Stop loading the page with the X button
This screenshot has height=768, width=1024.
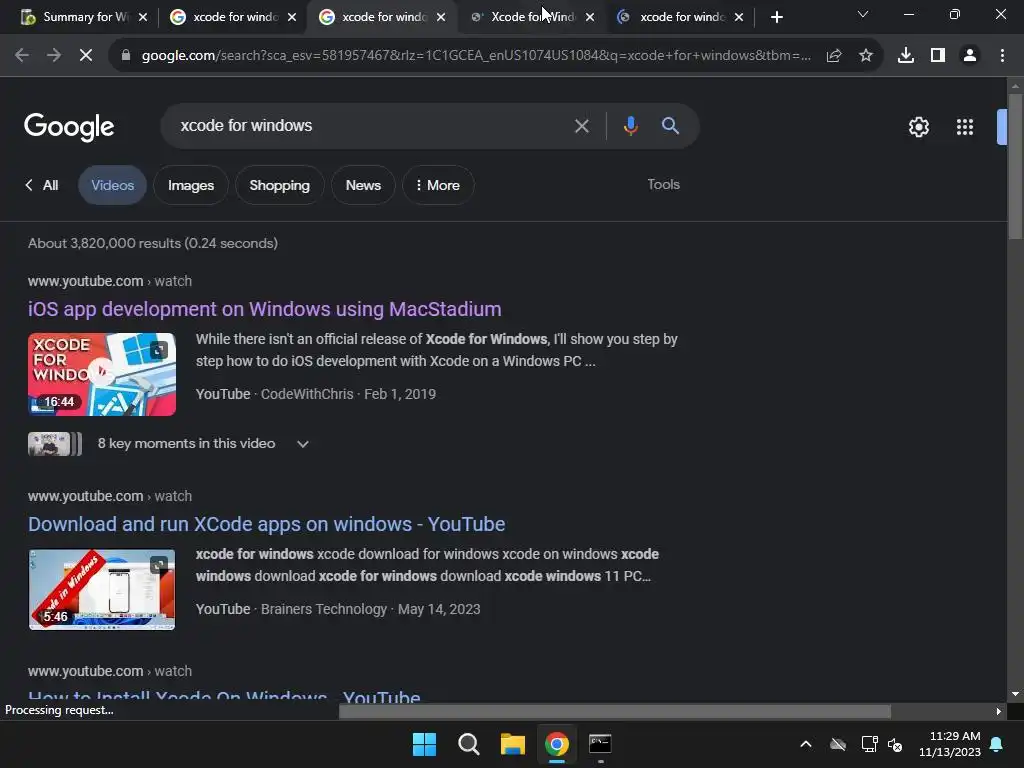[x=86, y=56]
